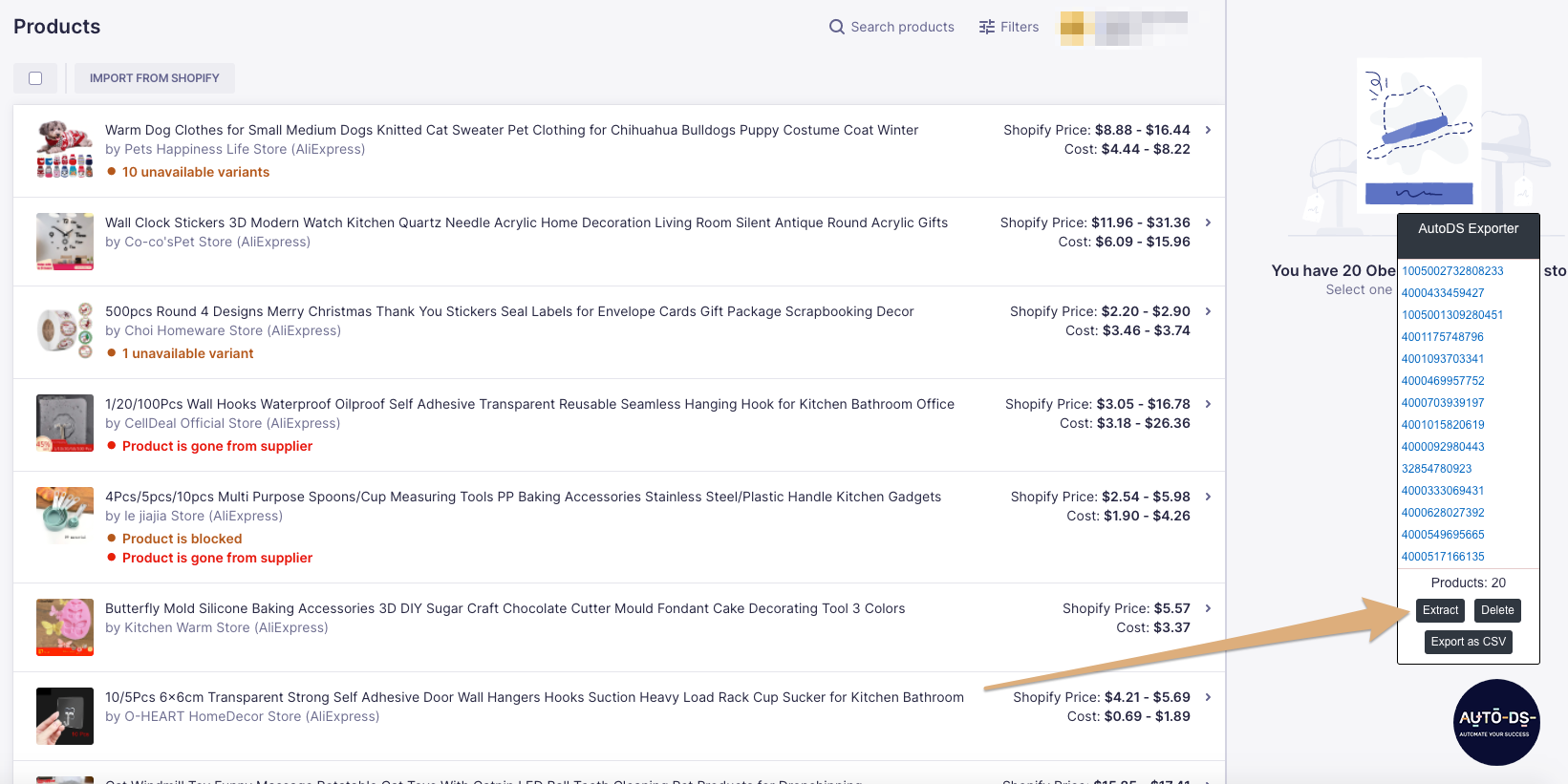Click the 'Products: 20' count label
This screenshot has width=1568, height=784.
click(x=1469, y=583)
